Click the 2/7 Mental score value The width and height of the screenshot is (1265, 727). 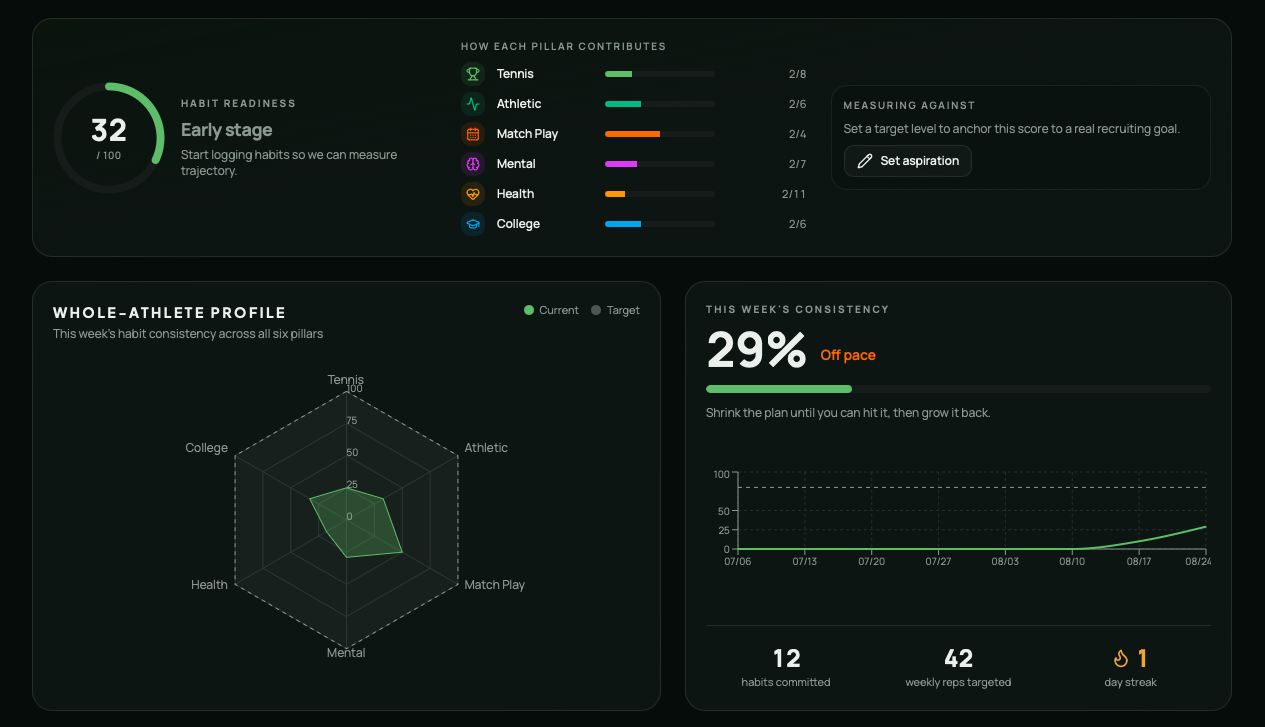[797, 164]
